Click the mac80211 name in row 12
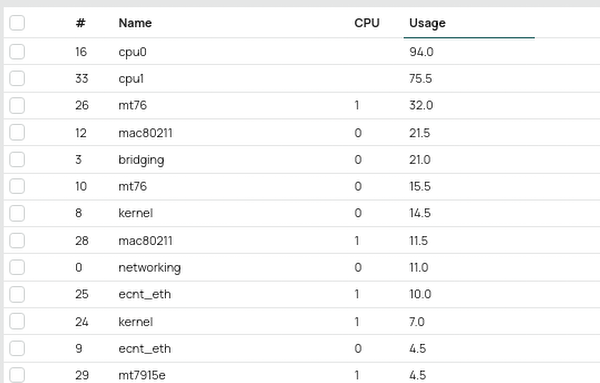The image size is (600, 383). [145, 133]
